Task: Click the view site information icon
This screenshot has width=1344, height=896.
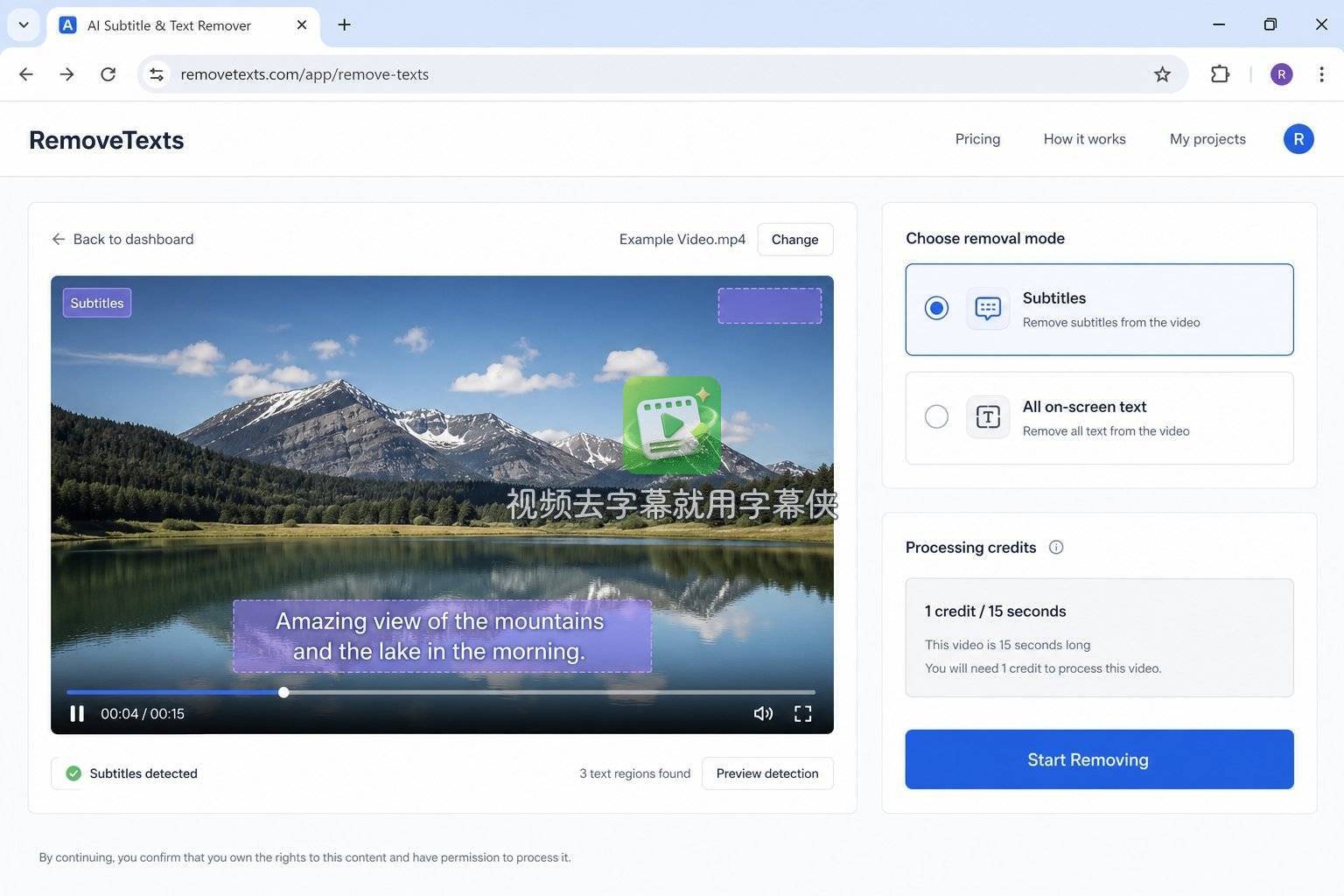Action: [157, 74]
